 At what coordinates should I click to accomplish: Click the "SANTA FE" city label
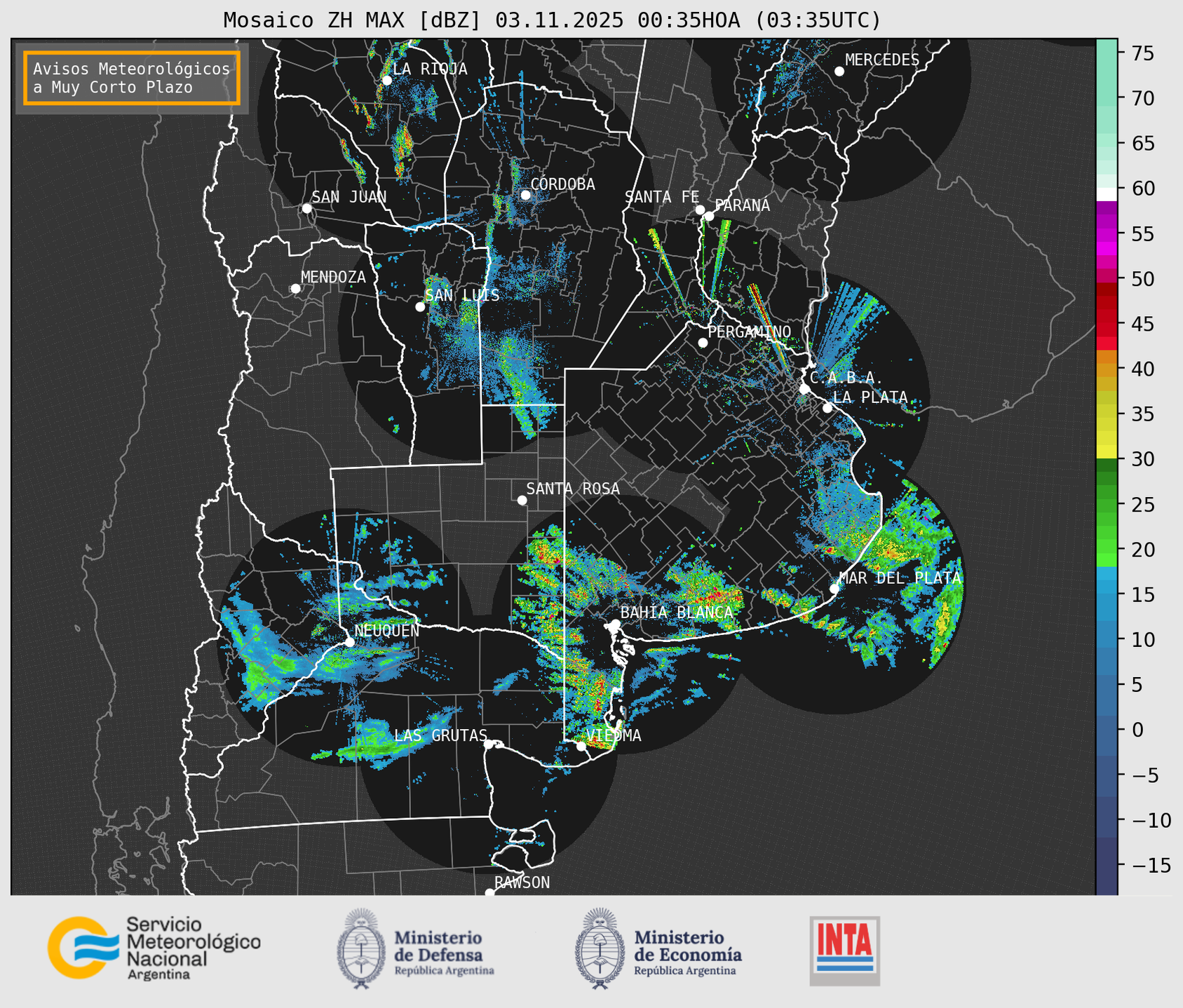point(662,197)
